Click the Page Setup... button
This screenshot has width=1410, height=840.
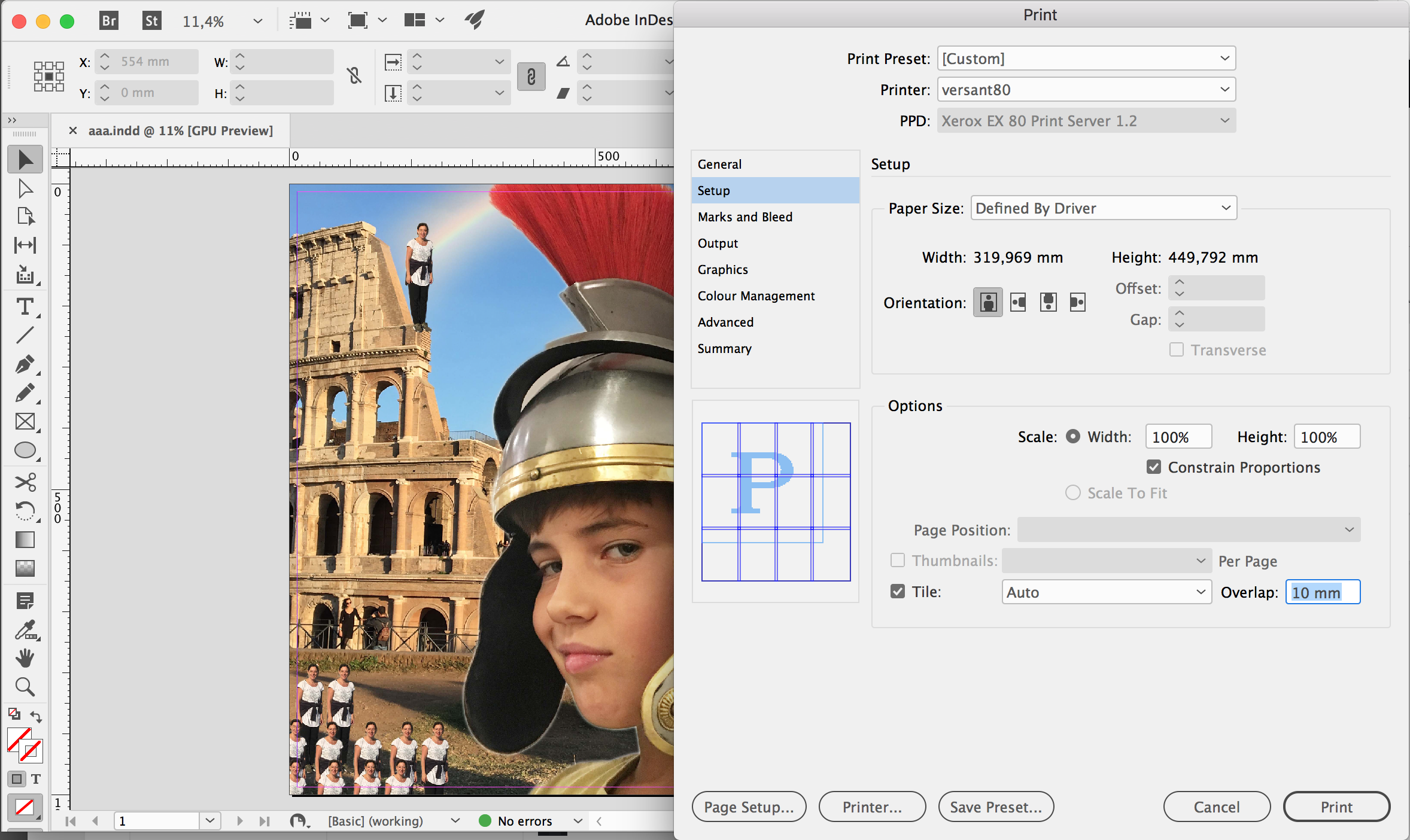749,807
